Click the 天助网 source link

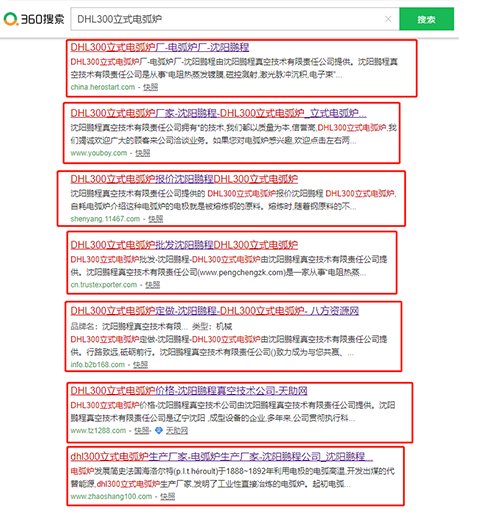177,431
